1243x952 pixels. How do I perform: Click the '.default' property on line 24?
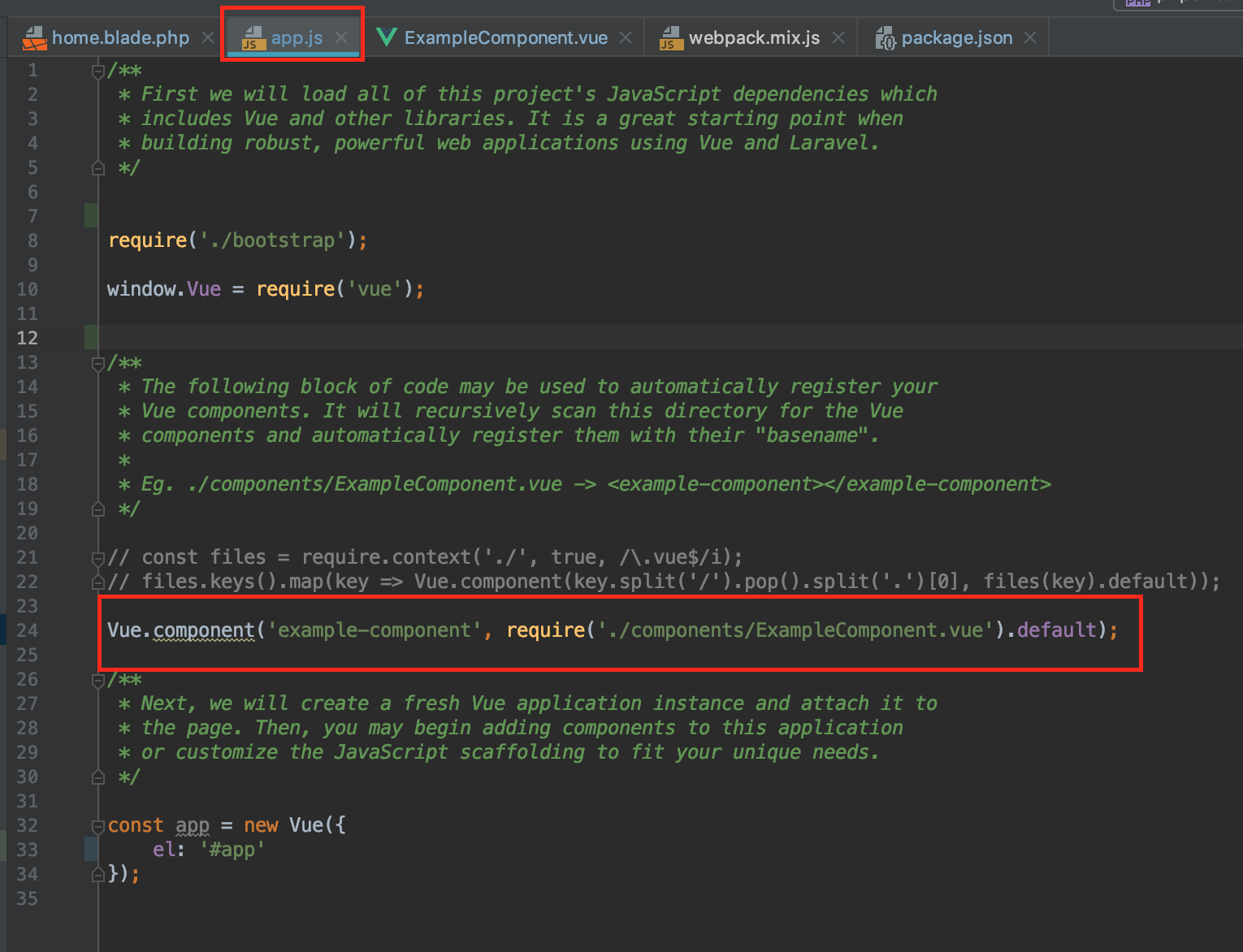tap(1052, 630)
